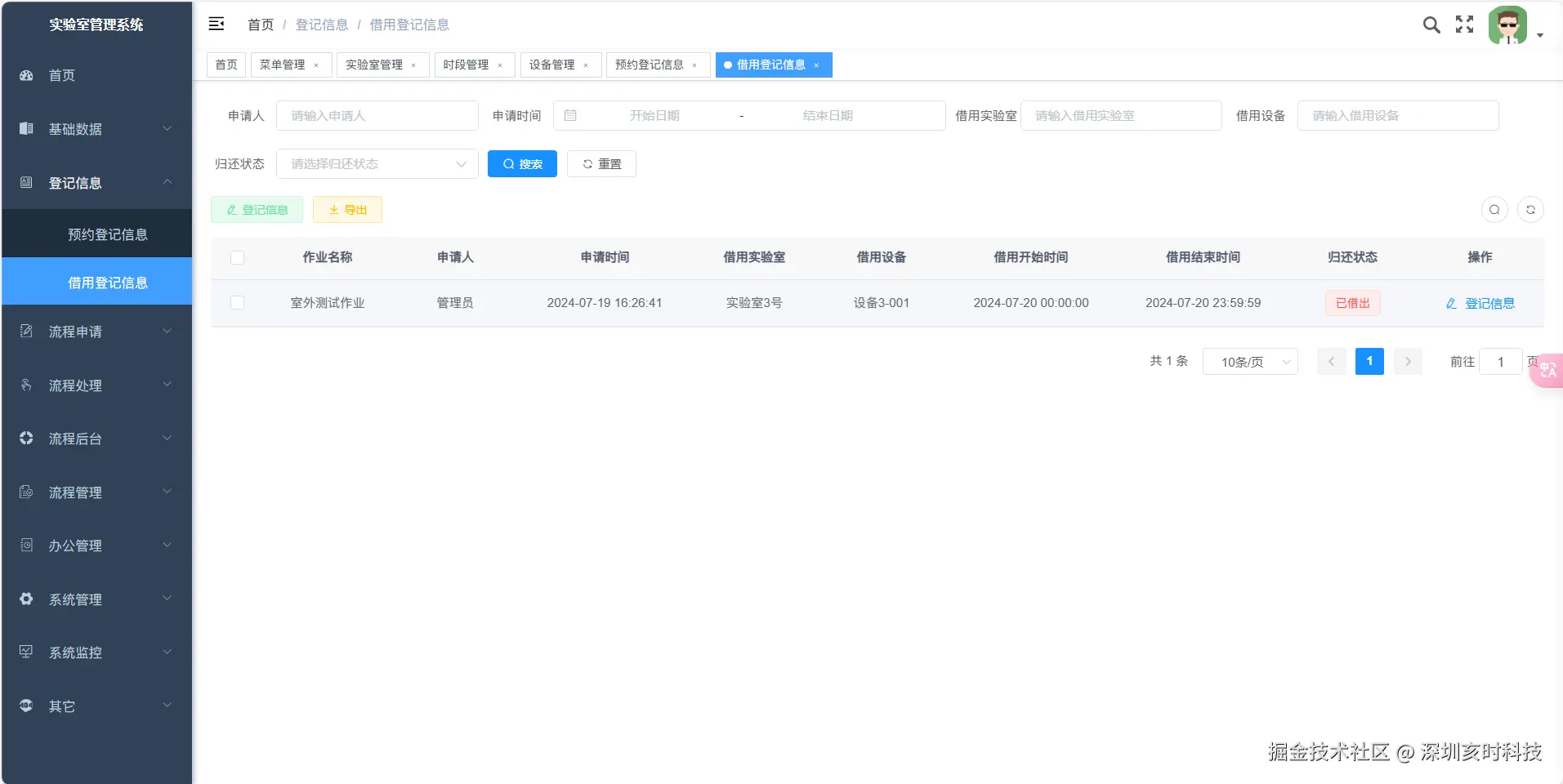Image resolution: width=1563 pixels, height=784 pixels.
Task: Click the 系统管理 gear icon
Action: click(26, 599)
